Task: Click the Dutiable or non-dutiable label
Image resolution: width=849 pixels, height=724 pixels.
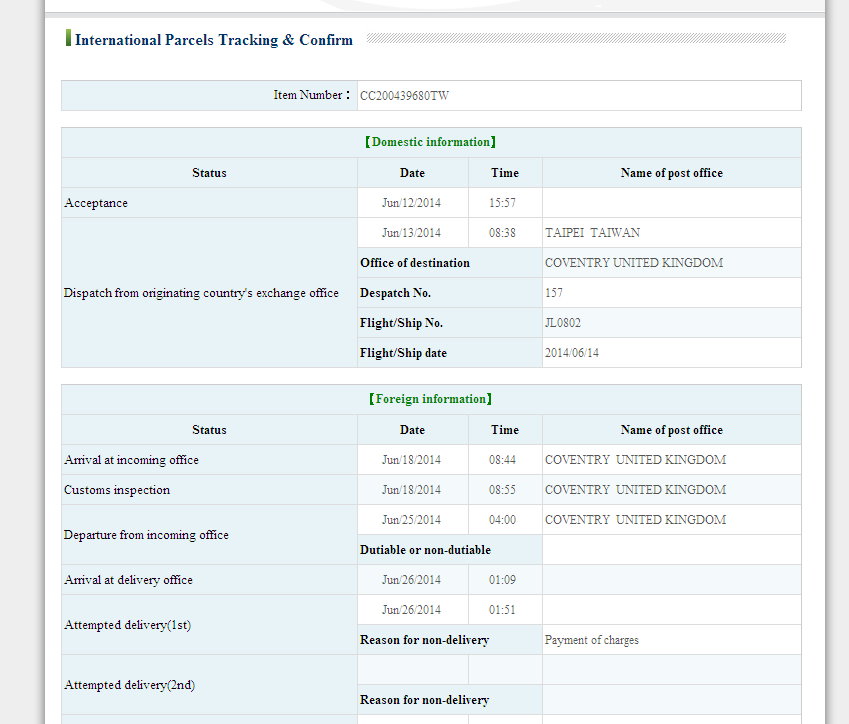Action: 425,550
